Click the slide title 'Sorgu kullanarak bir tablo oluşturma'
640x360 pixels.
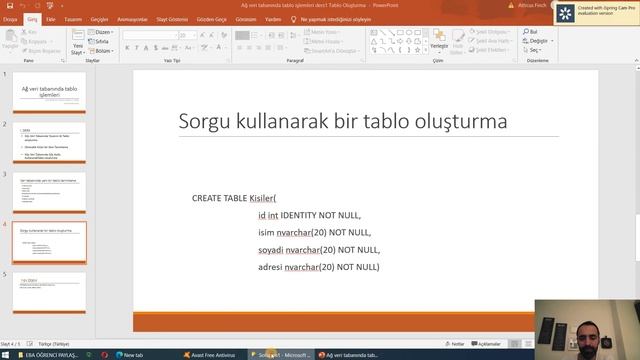(x=343, y=121)
